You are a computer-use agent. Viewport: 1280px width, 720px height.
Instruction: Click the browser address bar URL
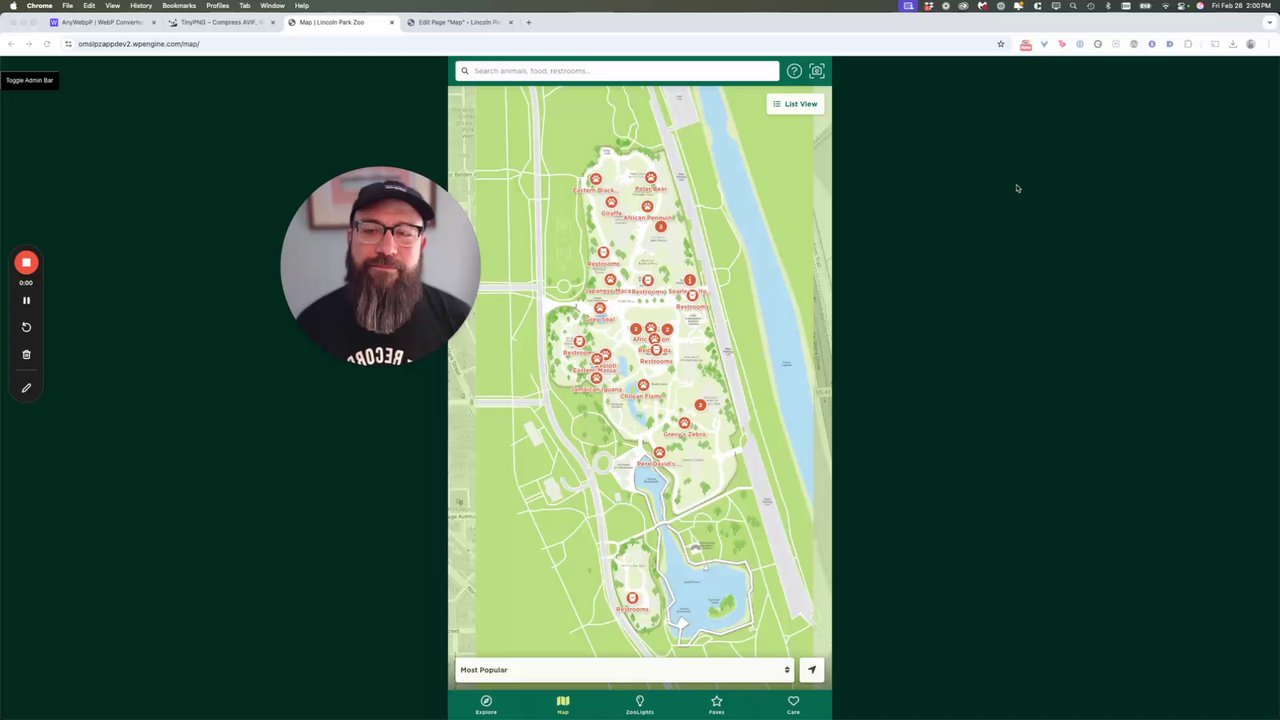139,44
